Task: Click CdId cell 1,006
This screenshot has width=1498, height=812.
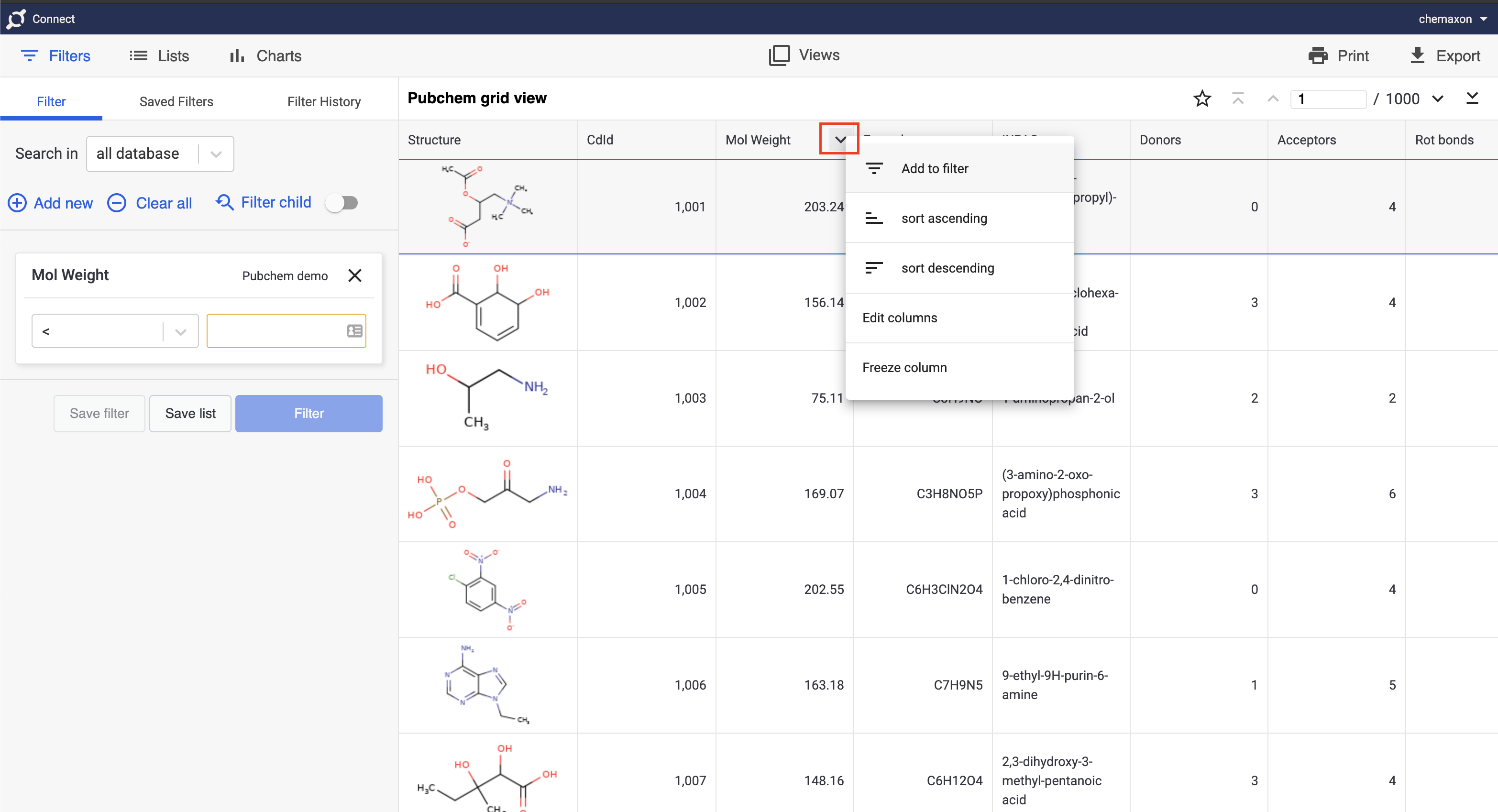Action: 646,685
